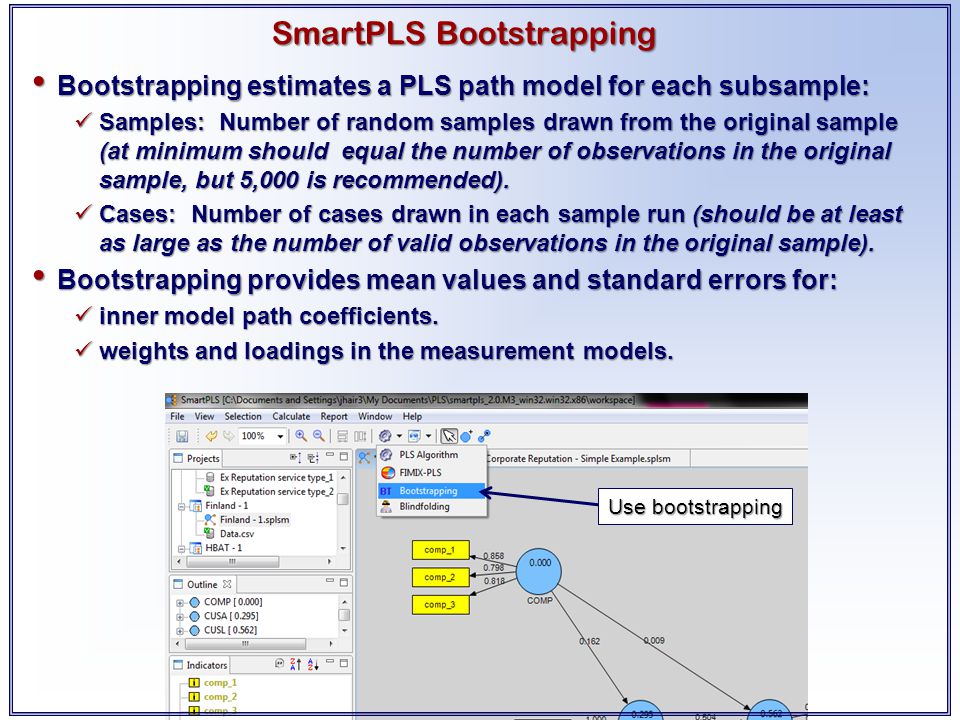Click the Zoom In magnifier icon
The width and height of the screenshot is (960, 720).
point(301,436)
